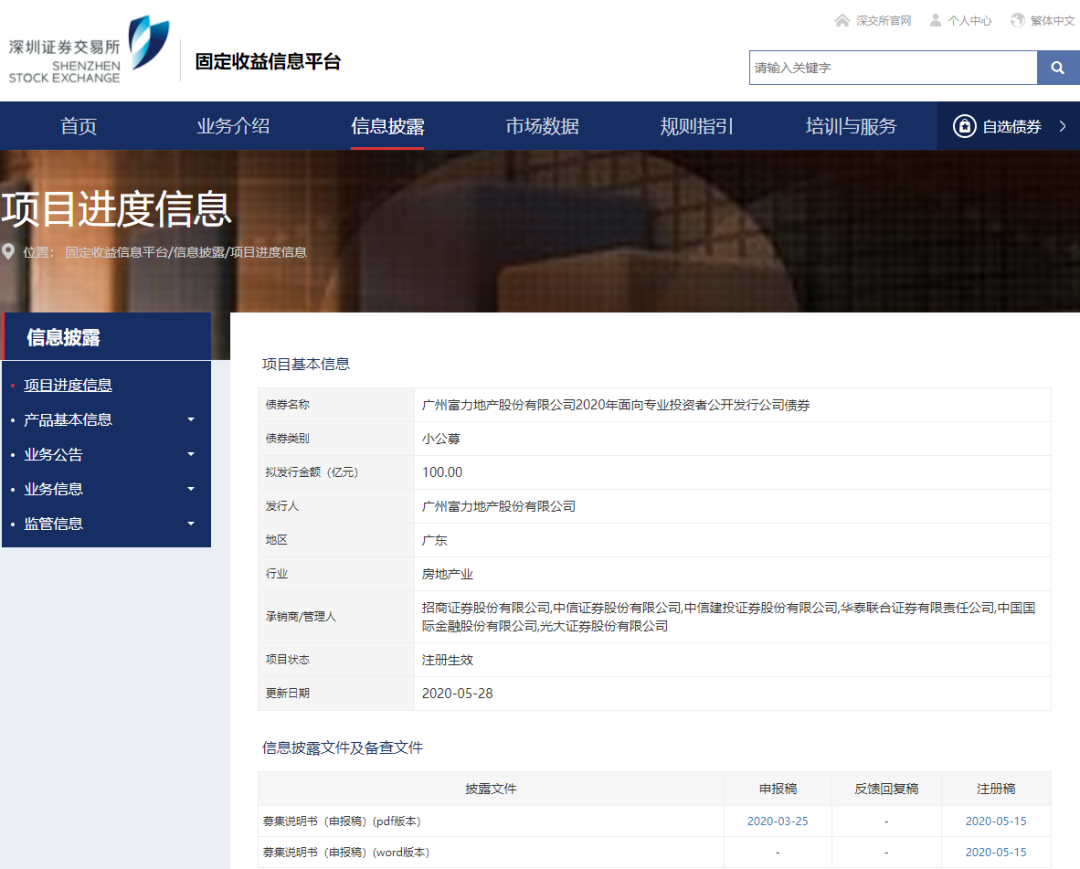This screenshot has width=1080, height=869.
Task: Click the Shenzhen Stock Exchange logo
Action: 89,50
